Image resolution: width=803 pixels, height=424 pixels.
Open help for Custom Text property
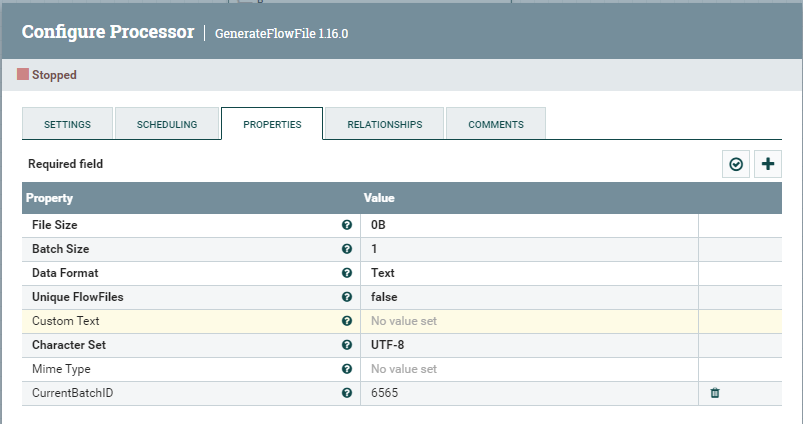(347, 321)
